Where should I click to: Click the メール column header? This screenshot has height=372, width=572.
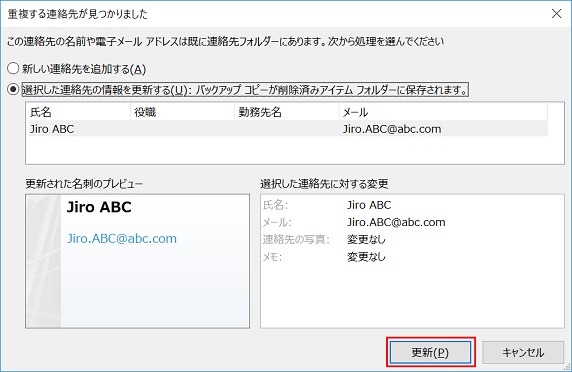tap(443, 112)
